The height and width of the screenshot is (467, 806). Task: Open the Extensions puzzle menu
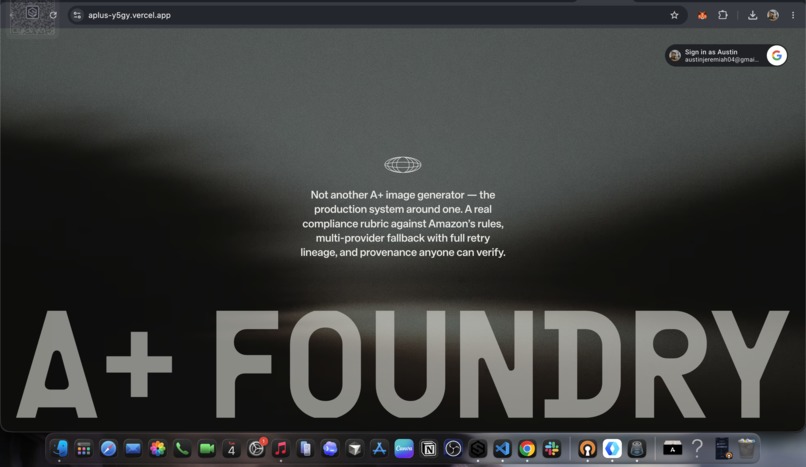point(723,15)
